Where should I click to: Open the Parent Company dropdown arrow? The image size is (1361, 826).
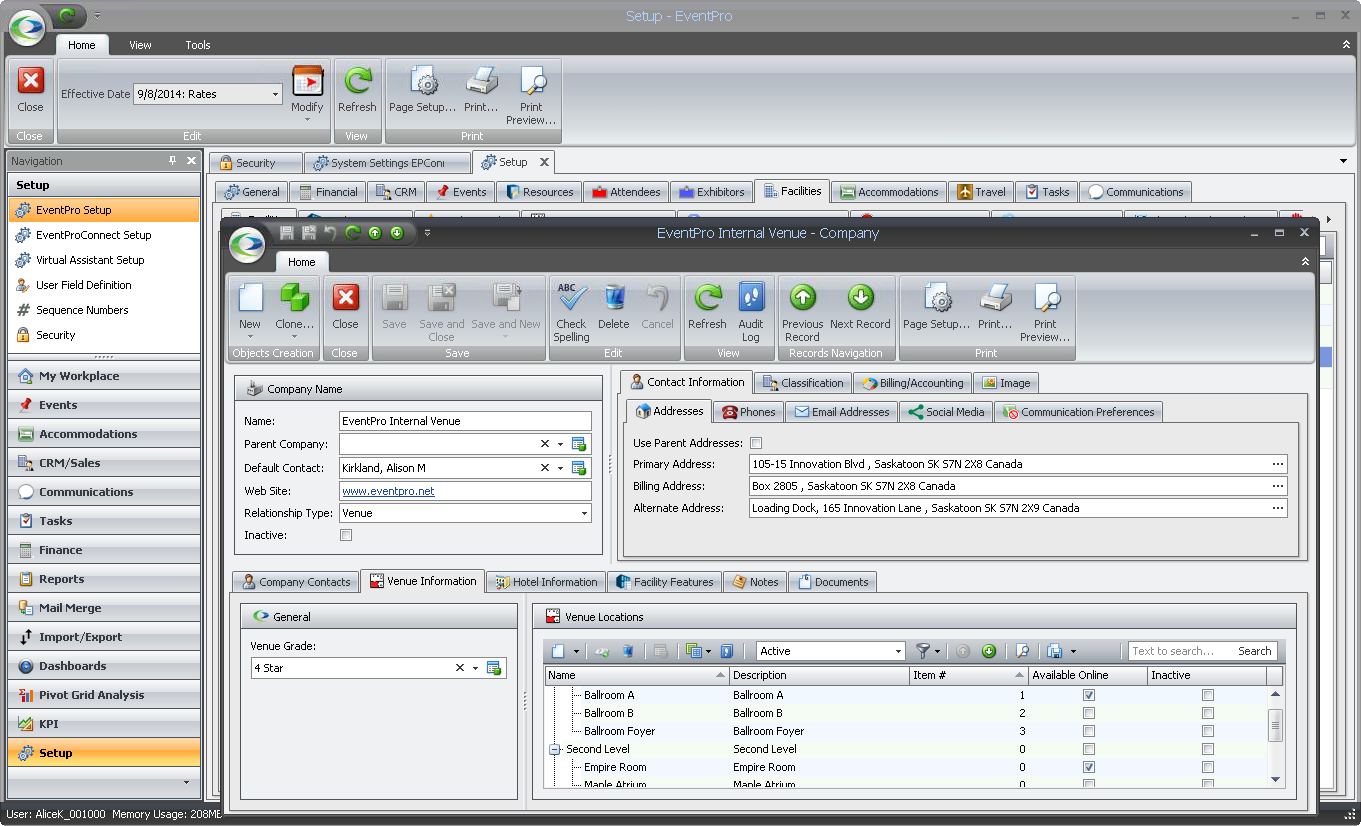click(561, 444)
